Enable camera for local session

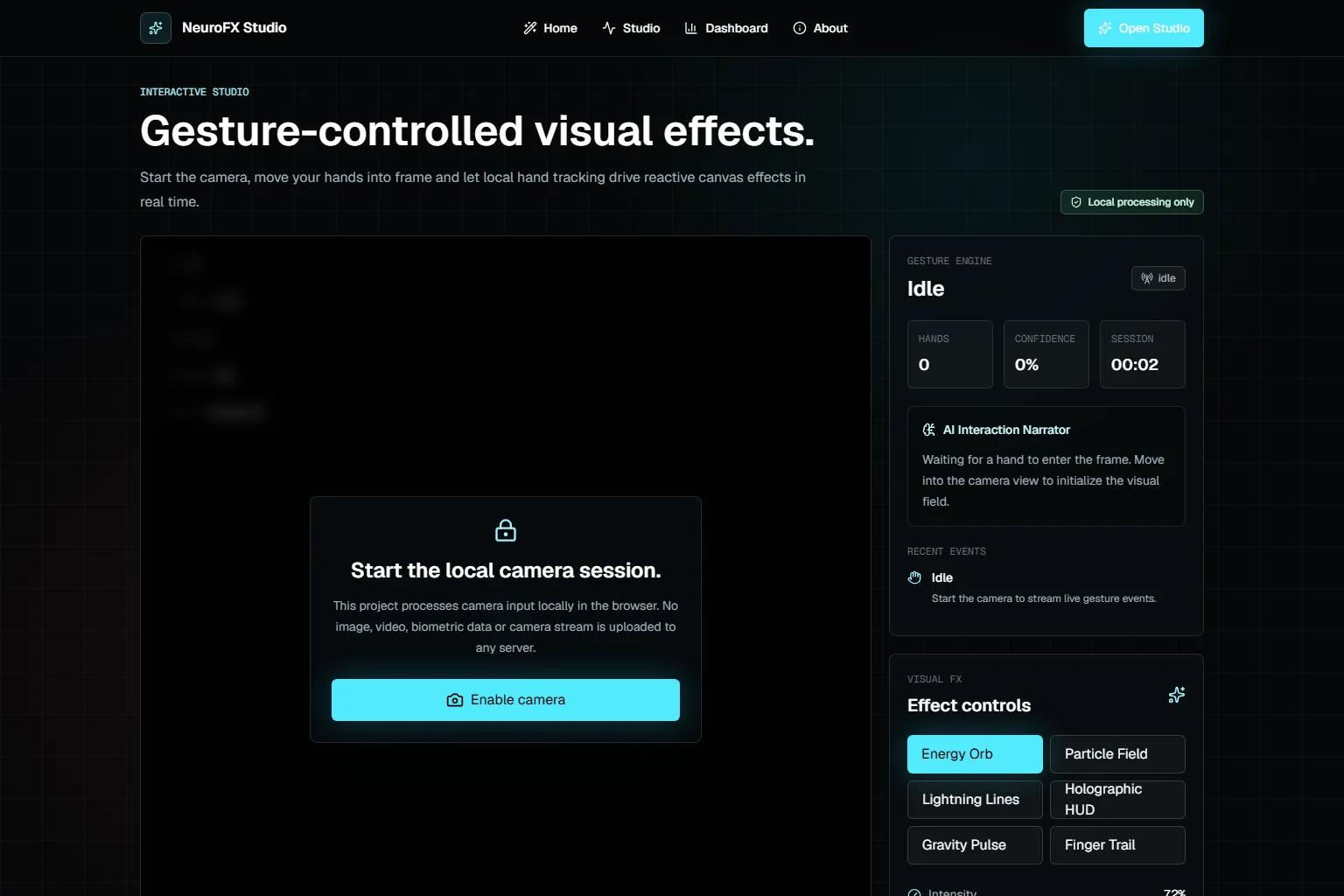pos(506,700)
